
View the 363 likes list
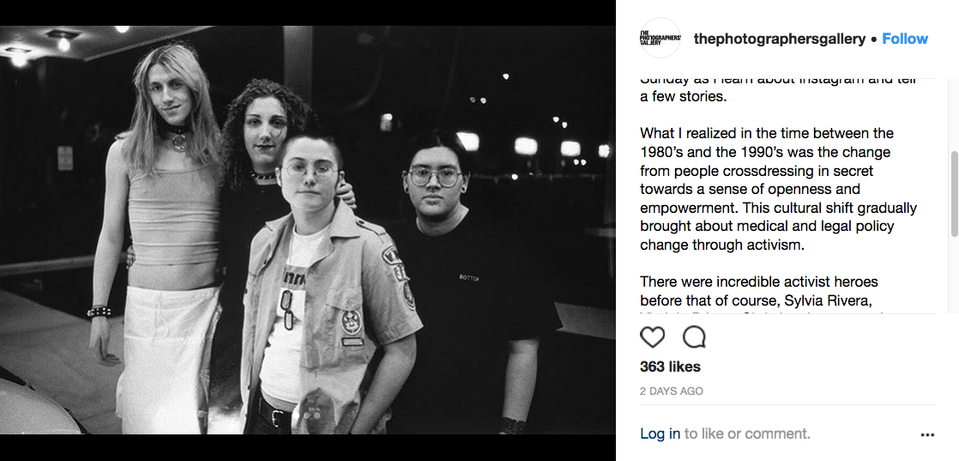pyautogui.click(x=670, y=367)
